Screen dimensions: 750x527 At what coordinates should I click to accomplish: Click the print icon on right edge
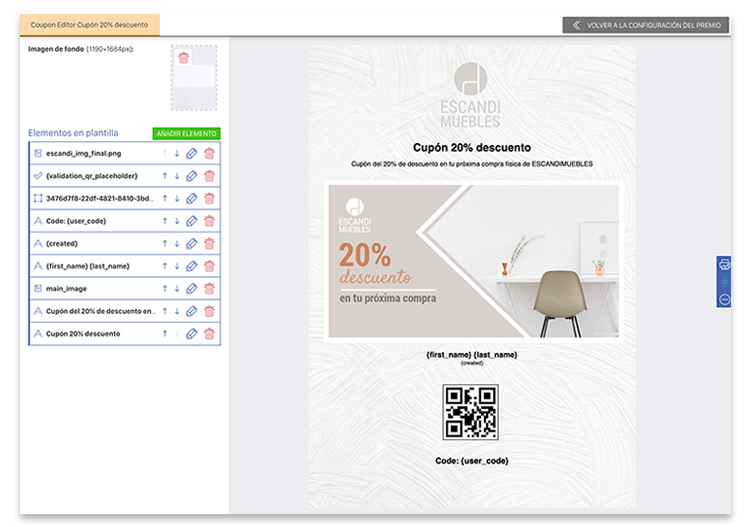pyautogui.click(x=724, y=264)
